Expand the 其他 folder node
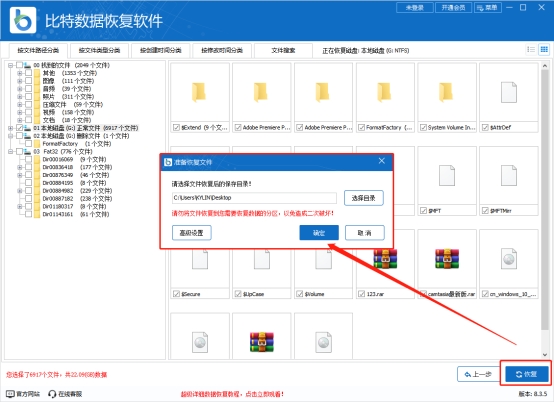 point(20,73)
